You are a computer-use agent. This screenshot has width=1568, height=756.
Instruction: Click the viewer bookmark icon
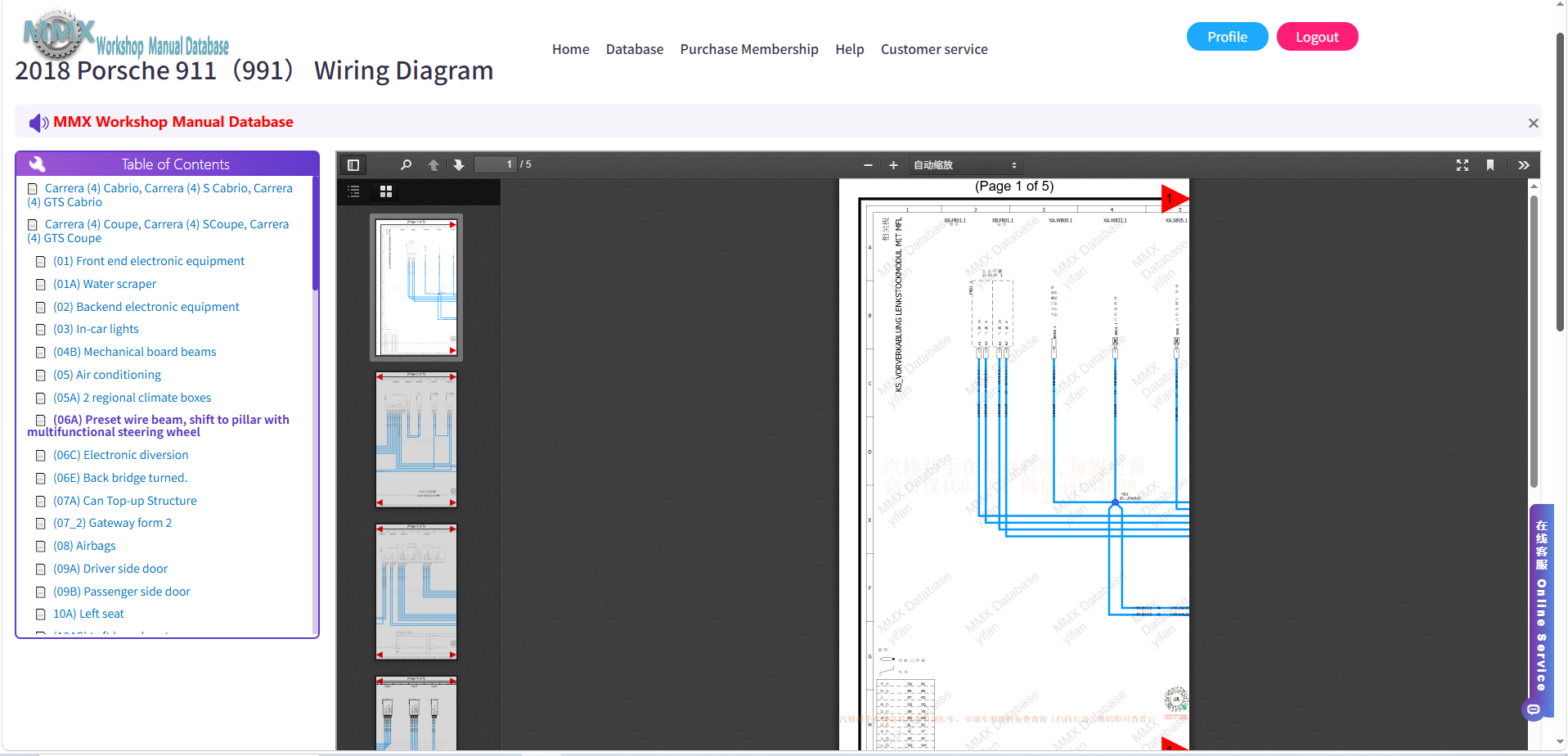coord(1490,165)
